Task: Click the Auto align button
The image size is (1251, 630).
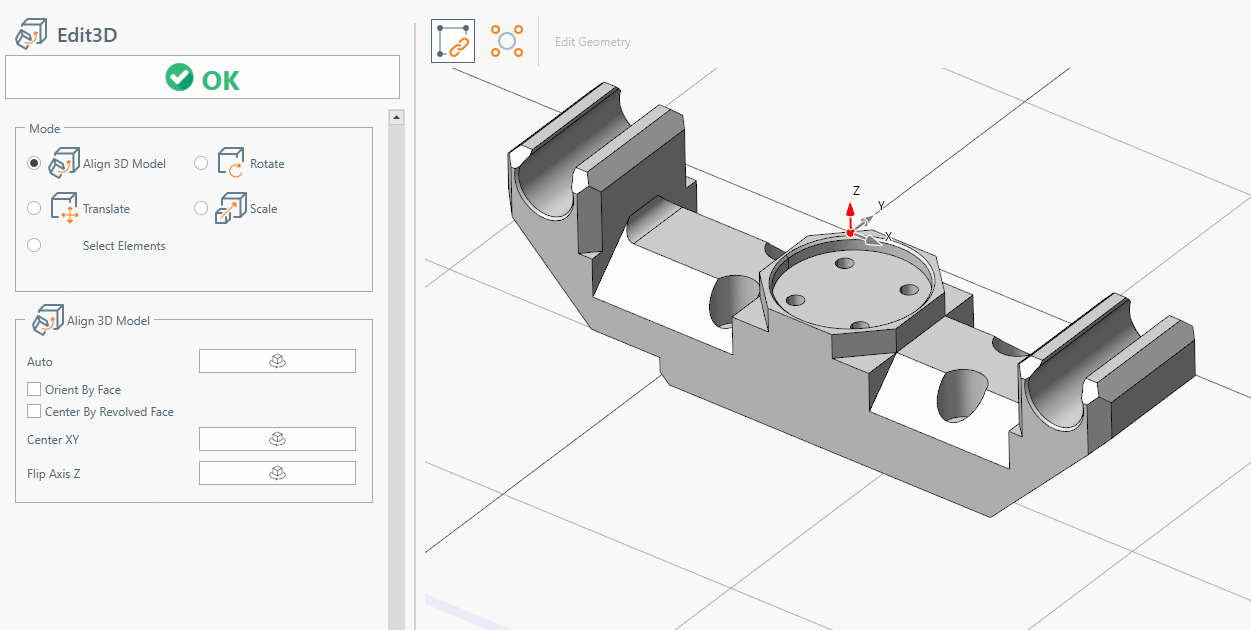Action: pyautogui.click(x=277, y=361)
